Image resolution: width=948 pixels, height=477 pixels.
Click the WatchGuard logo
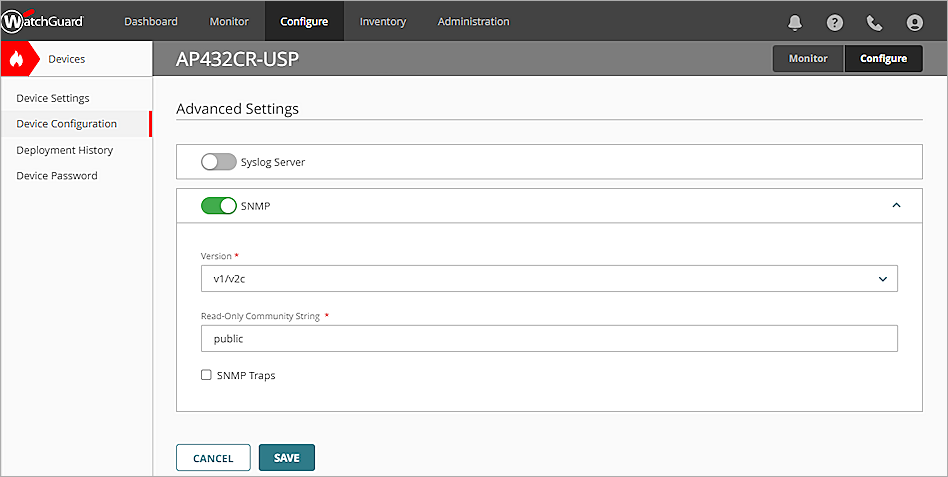[x=42, y=22]
